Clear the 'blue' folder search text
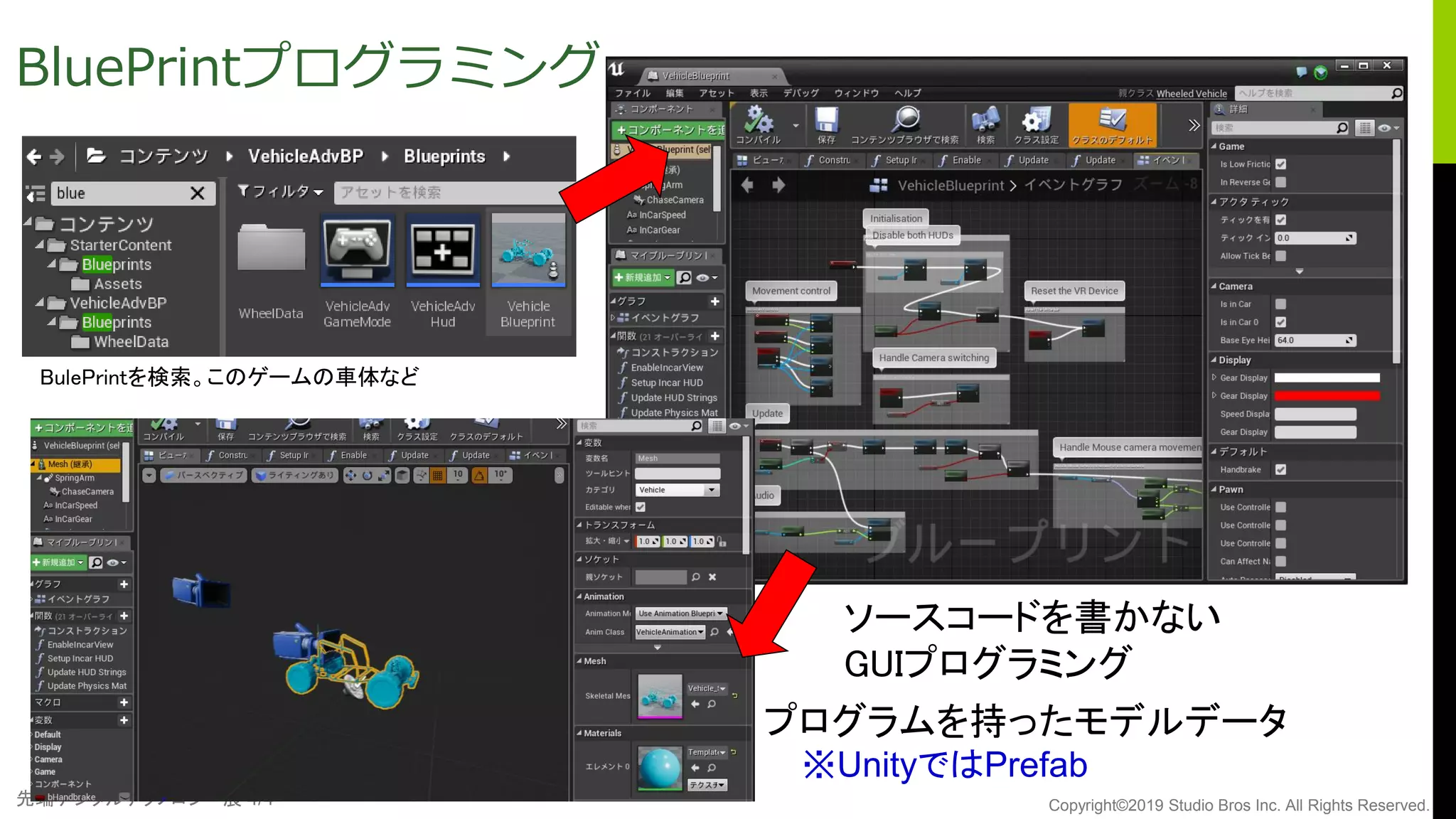This screenshot has height=819, width=1456. pos(198,193)
